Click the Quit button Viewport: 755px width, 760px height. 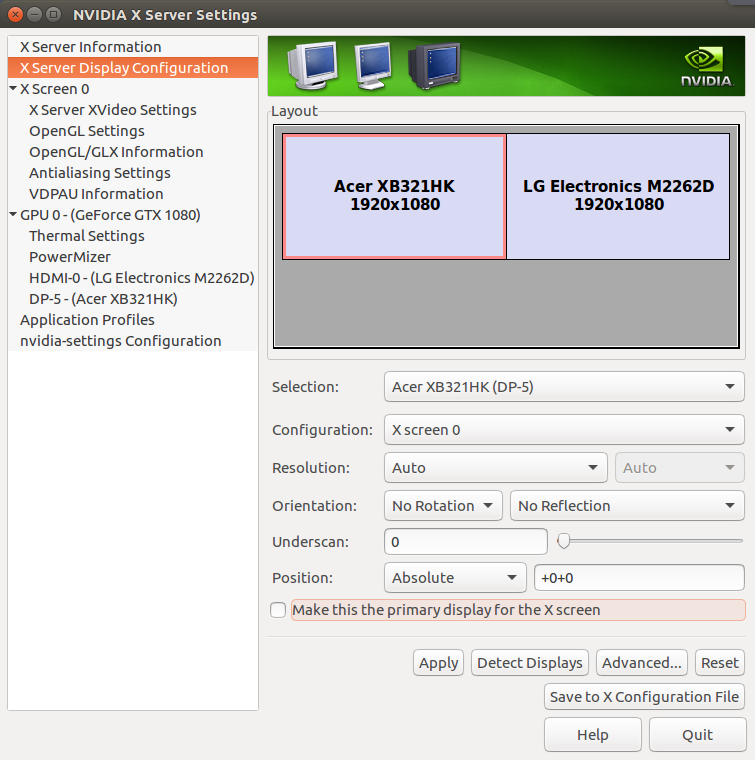click(697, 735)
